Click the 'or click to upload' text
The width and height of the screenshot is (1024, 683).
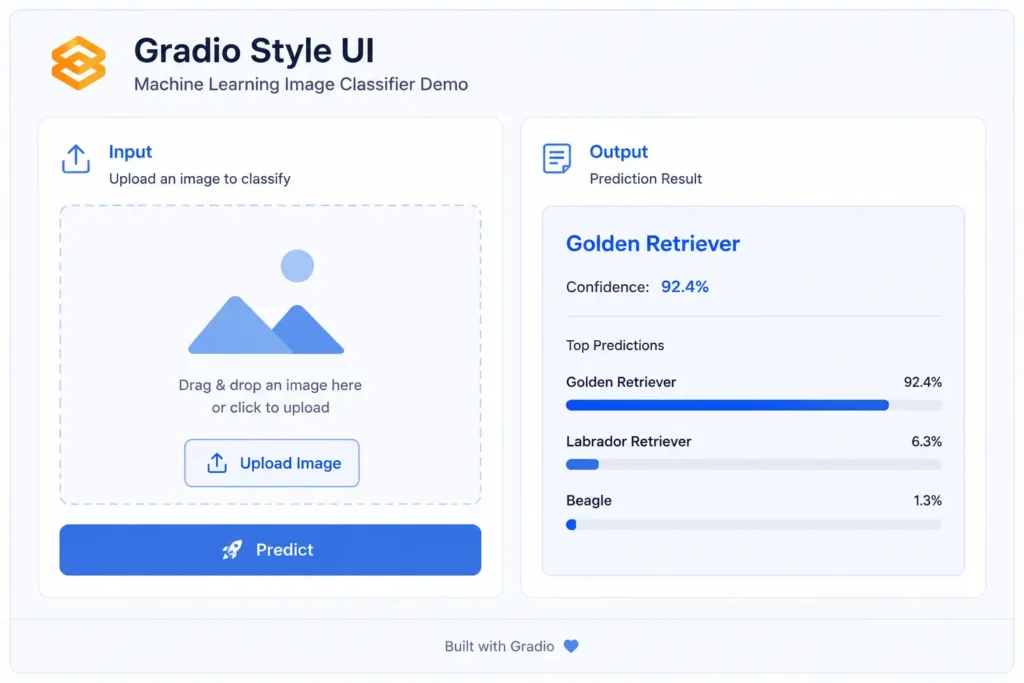(x=270, y=407)
